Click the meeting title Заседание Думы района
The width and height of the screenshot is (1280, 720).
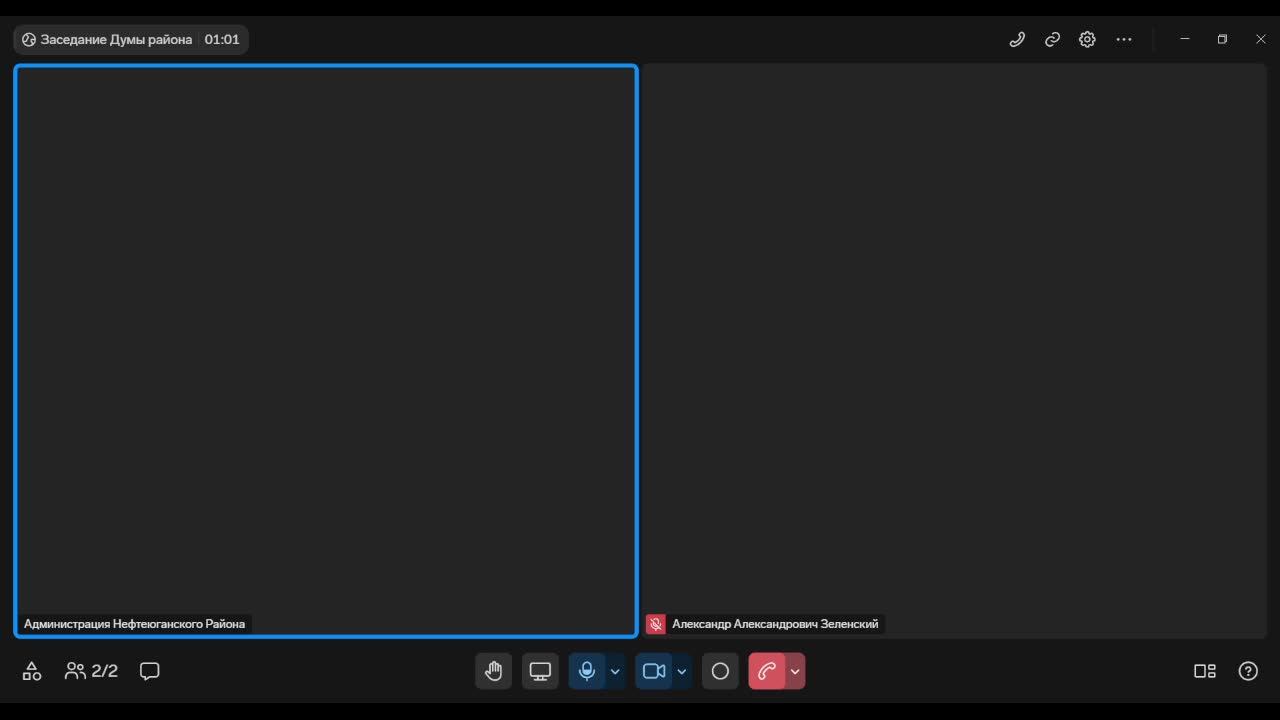116,40
